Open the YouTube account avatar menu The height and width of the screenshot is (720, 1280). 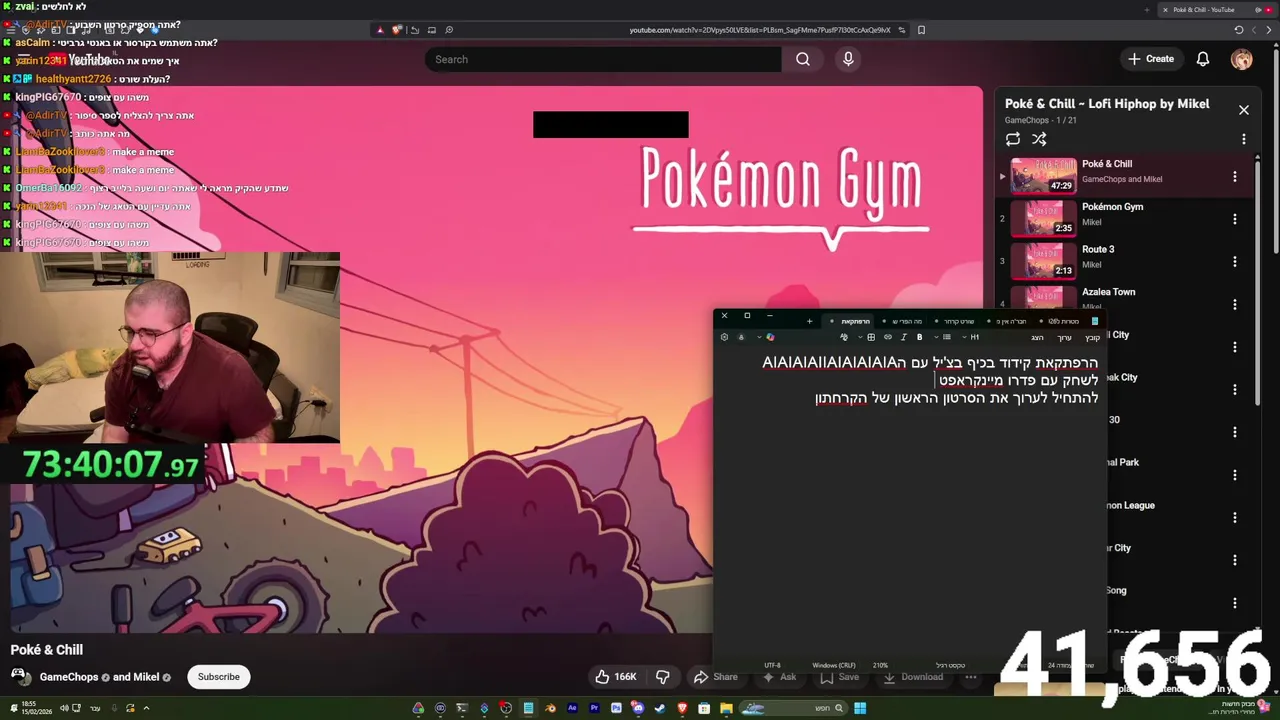pos(1241,59)
